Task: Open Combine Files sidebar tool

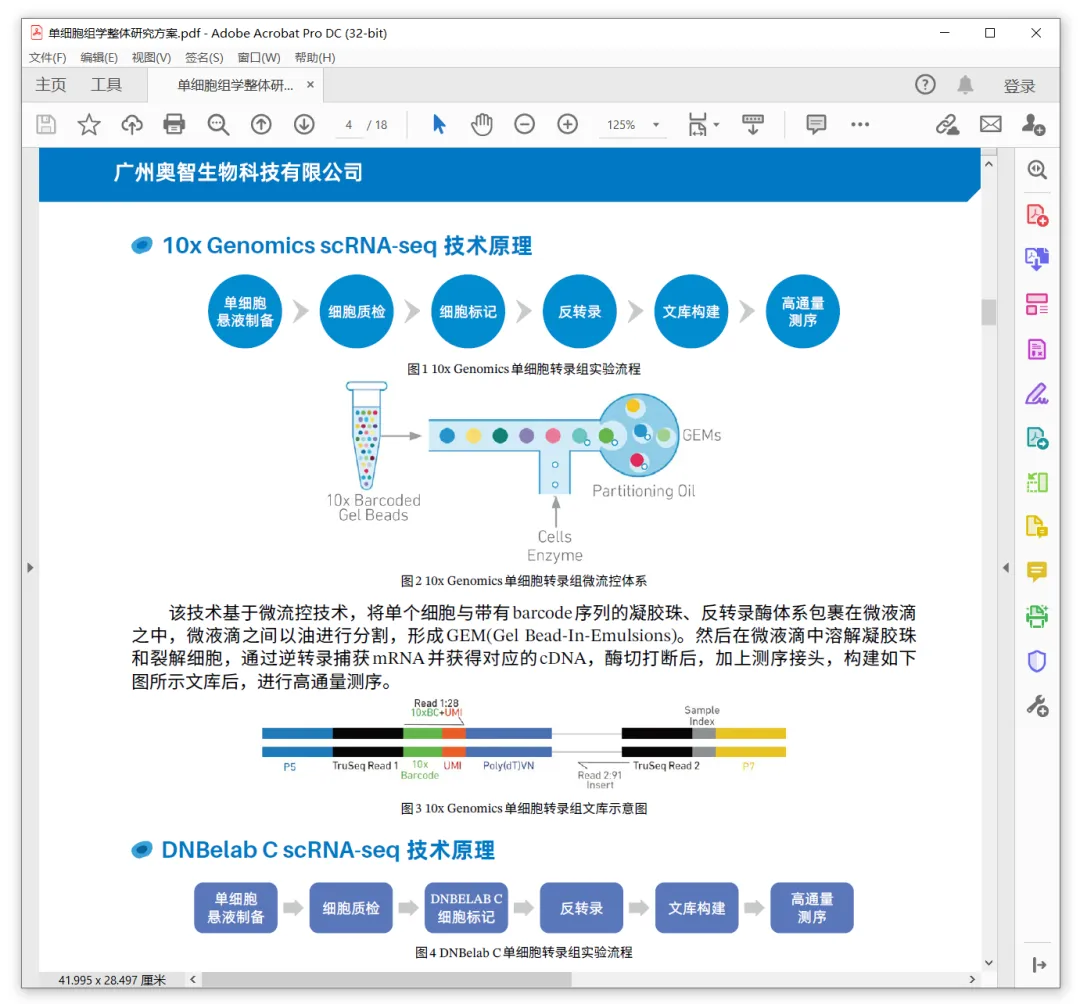Action: [x=1037, y=259]
